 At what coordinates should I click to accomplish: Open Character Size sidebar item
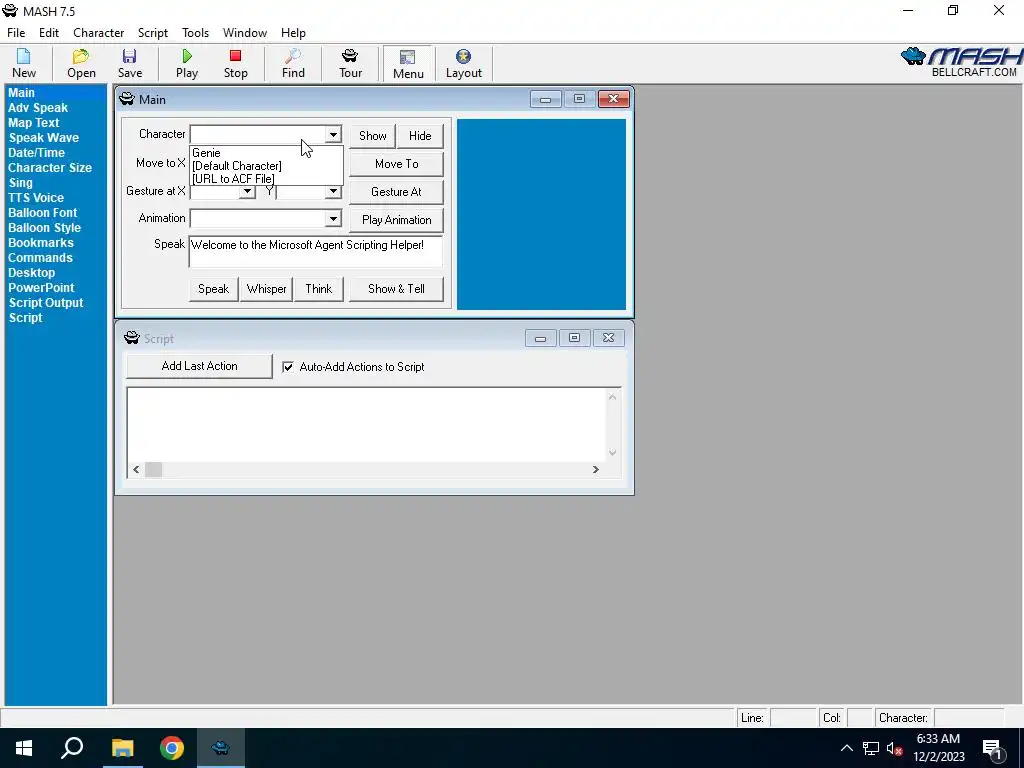point(50,168)
